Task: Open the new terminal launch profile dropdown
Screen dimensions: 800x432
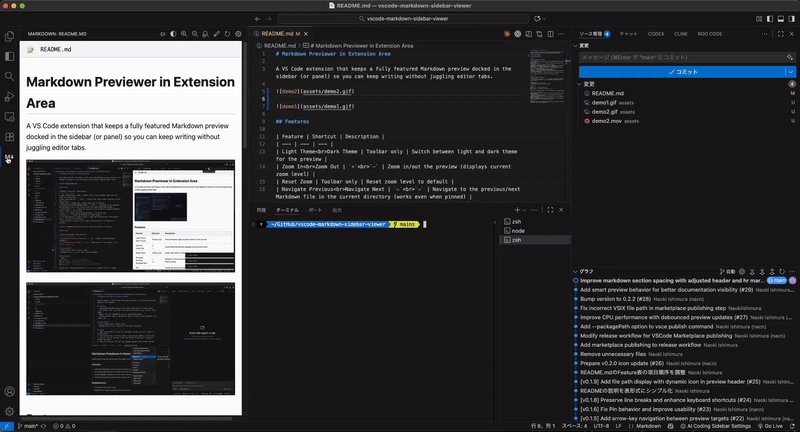Action: pyautogui.click(x=524, y=210)
